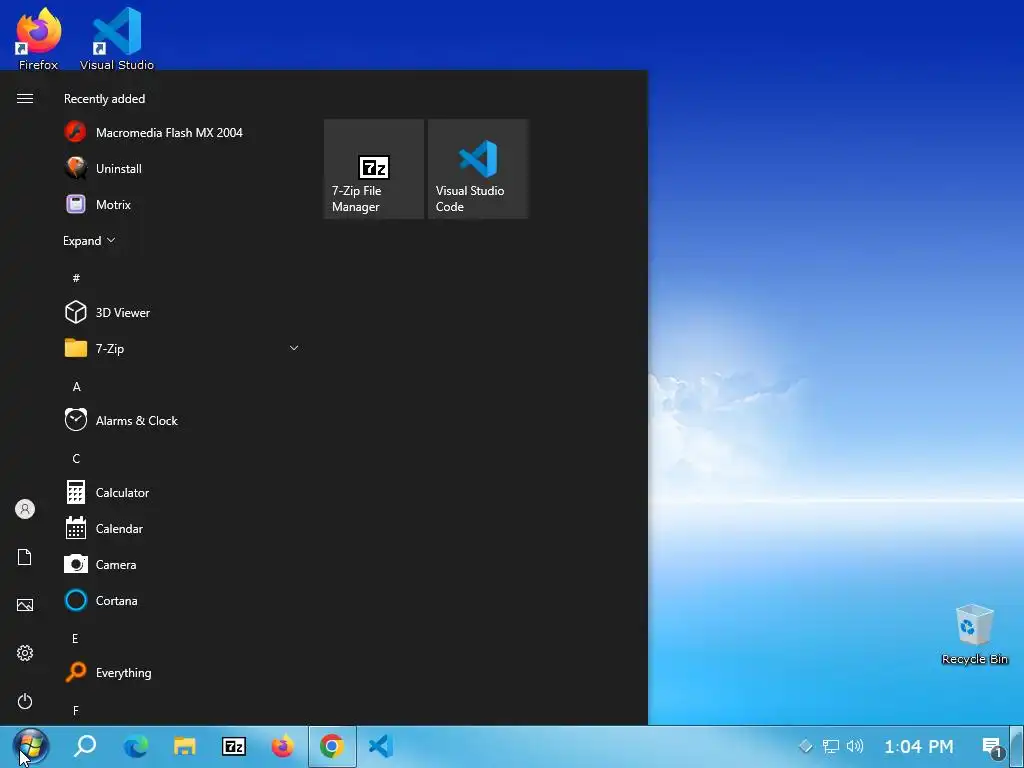Toggle the hamburger menu in Start

25,99
